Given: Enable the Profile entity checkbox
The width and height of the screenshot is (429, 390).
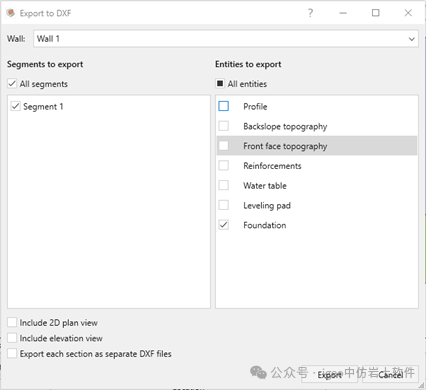Looking at the screenshot, I should click(224, 106).
